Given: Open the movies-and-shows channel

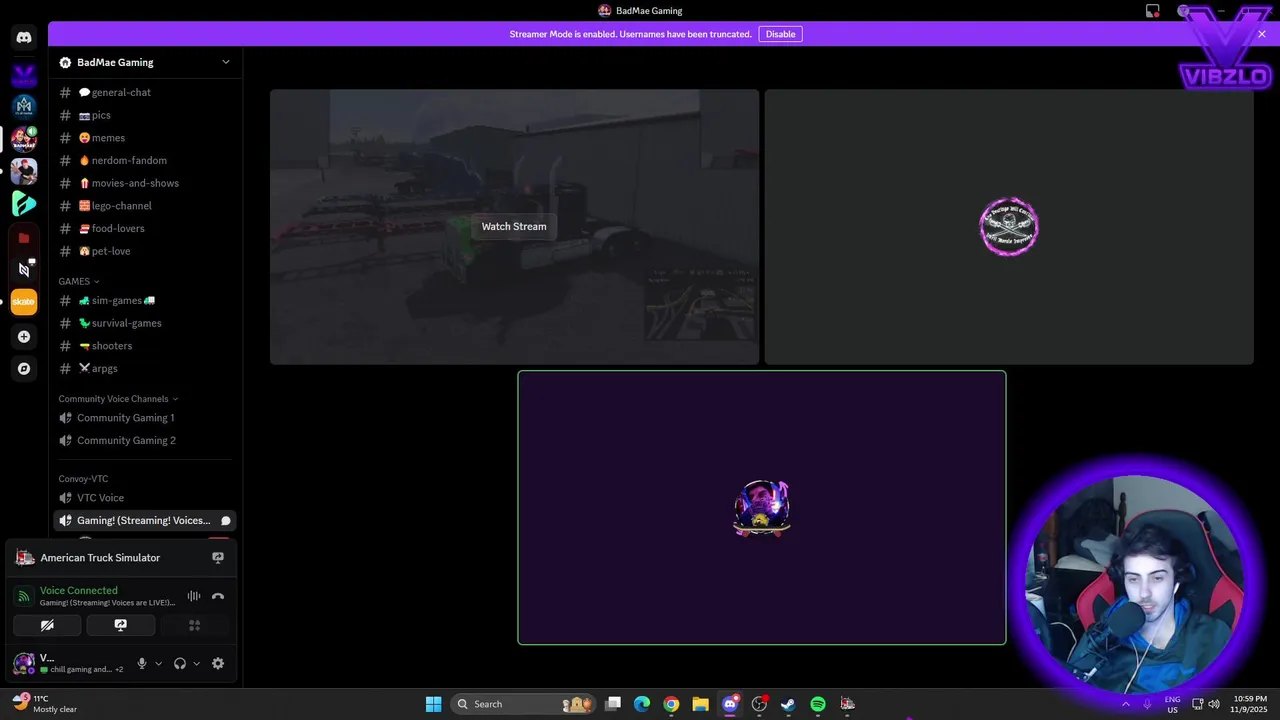Looking at the screenshot, I should pyautogui.click(x=144, y=183).
